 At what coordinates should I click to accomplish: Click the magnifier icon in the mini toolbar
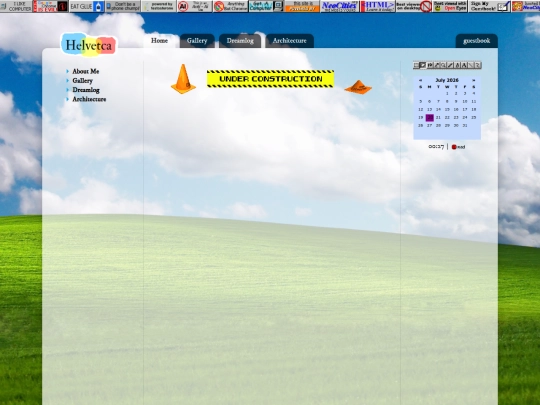tap(443, 65)
